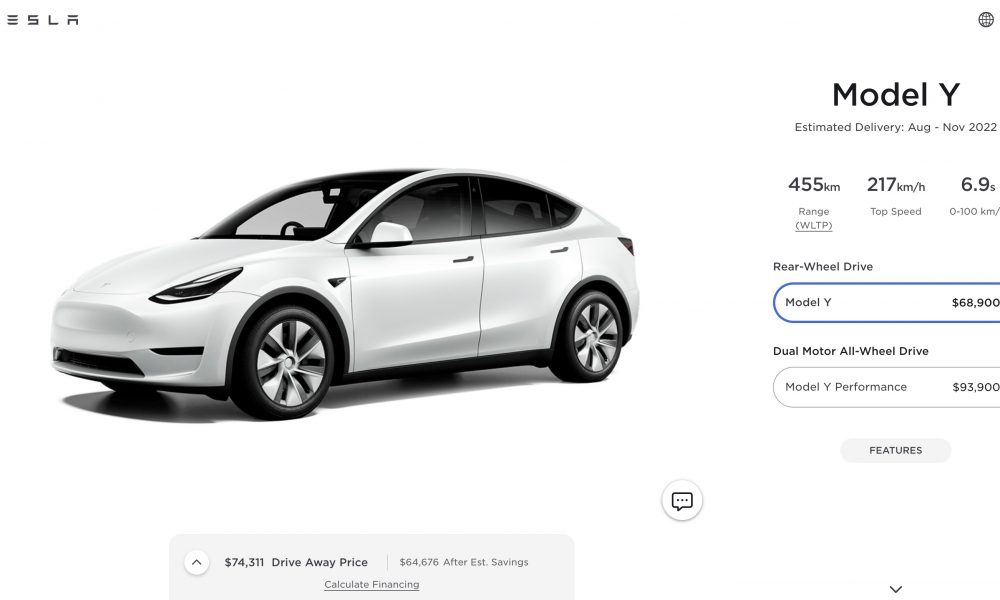Screen dimensions: 1000x600
Task: Click the 6.9s acceleration stat
Action: coord(974,196)
